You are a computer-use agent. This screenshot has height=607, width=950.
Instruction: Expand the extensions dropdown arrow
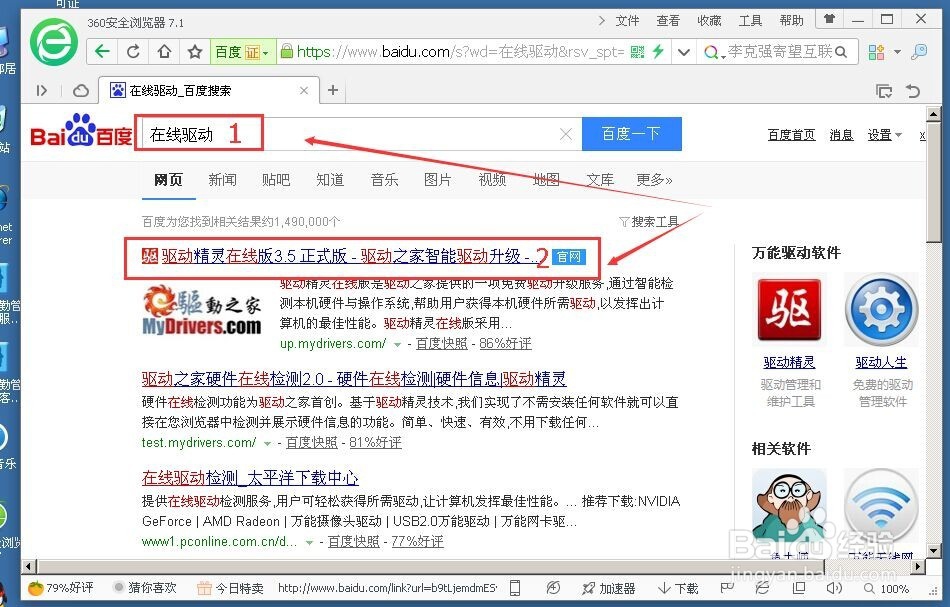tap(897, 52)
